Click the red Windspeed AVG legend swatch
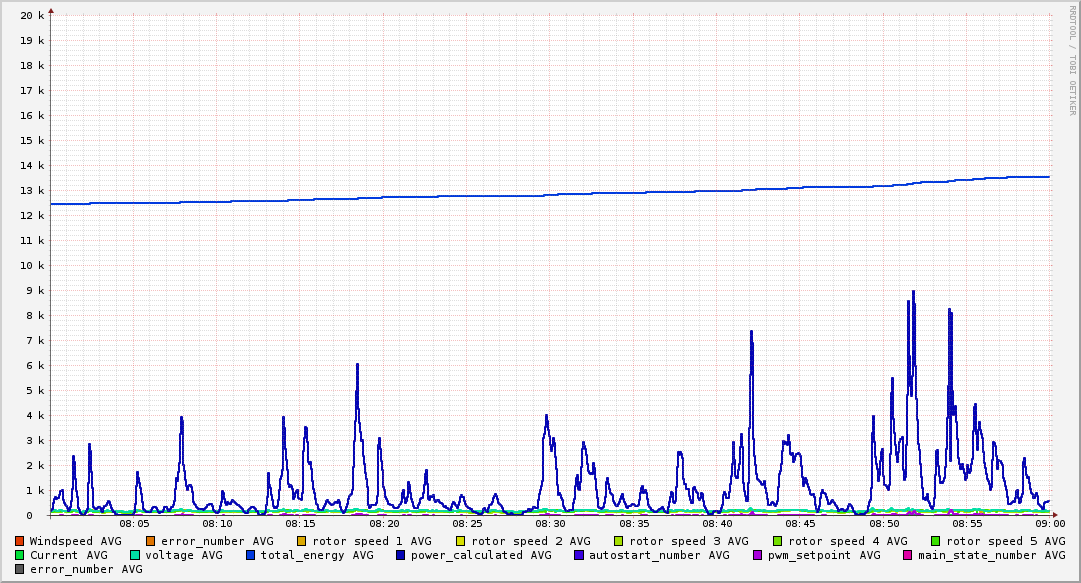This screenshot has width=1081, height=583. pos(20,541)
